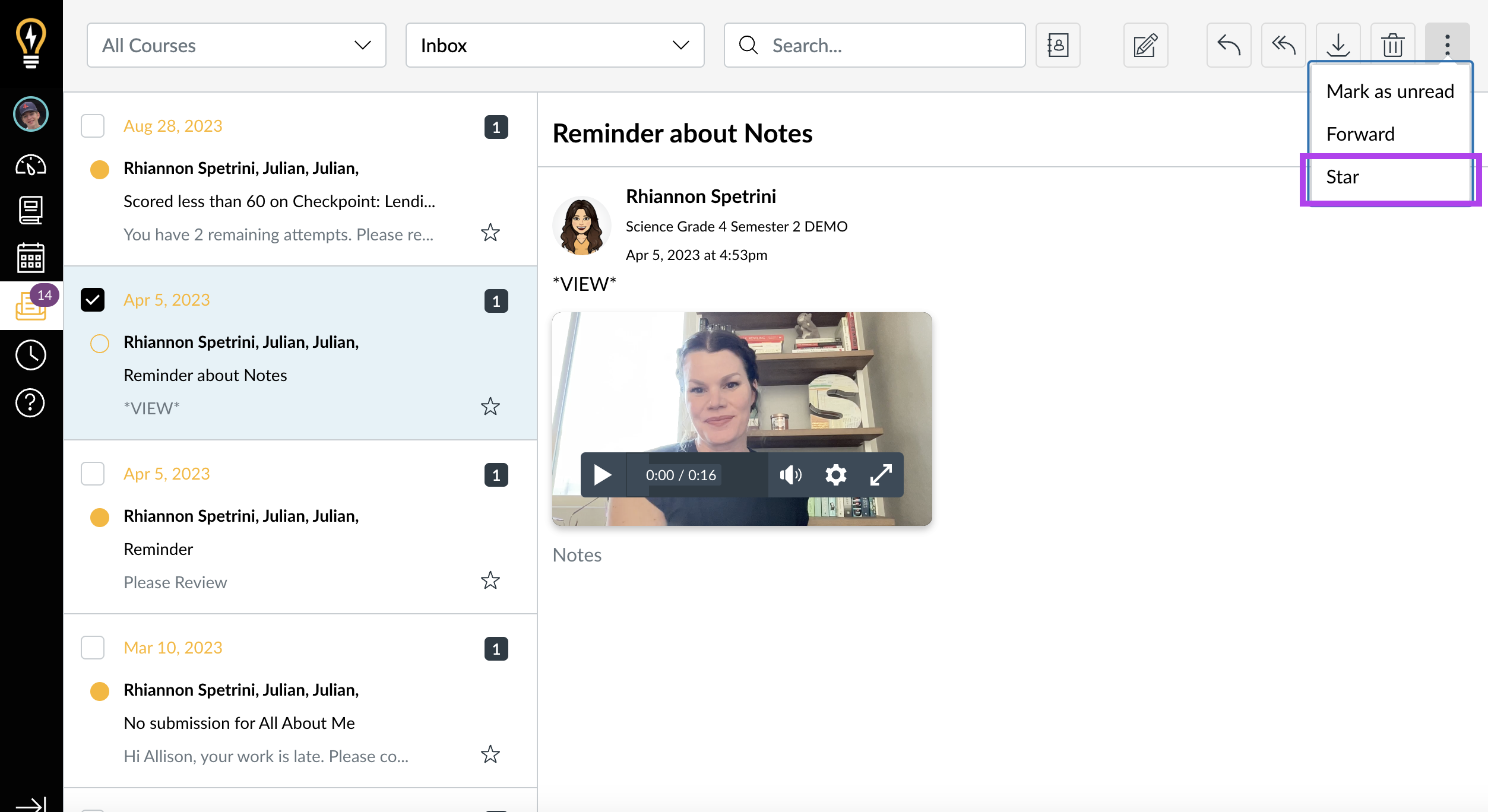Select Mark as unread from menu
The height and width of the screenshot is (812, 1488).
click(x=1389, y=91)
